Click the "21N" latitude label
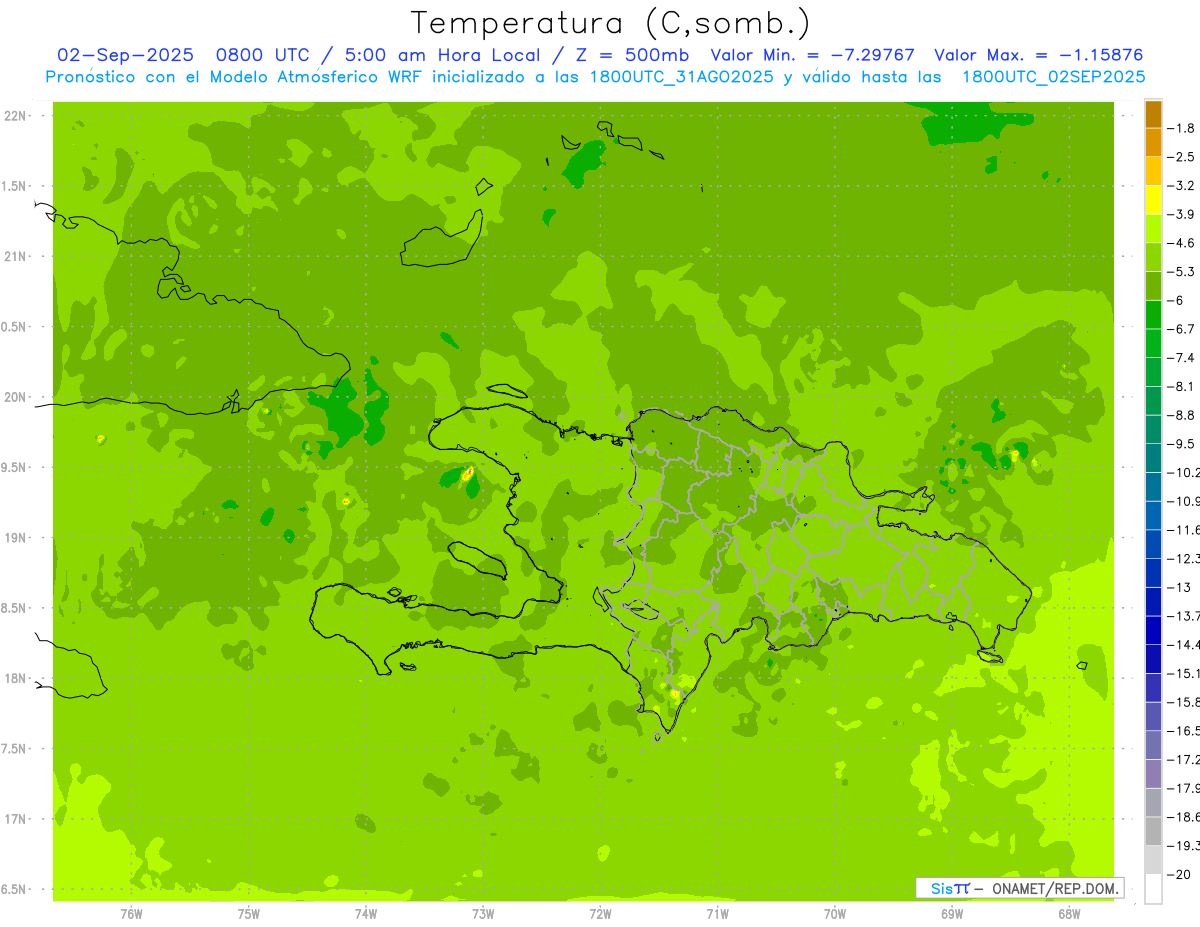 (x=15, y=256)
